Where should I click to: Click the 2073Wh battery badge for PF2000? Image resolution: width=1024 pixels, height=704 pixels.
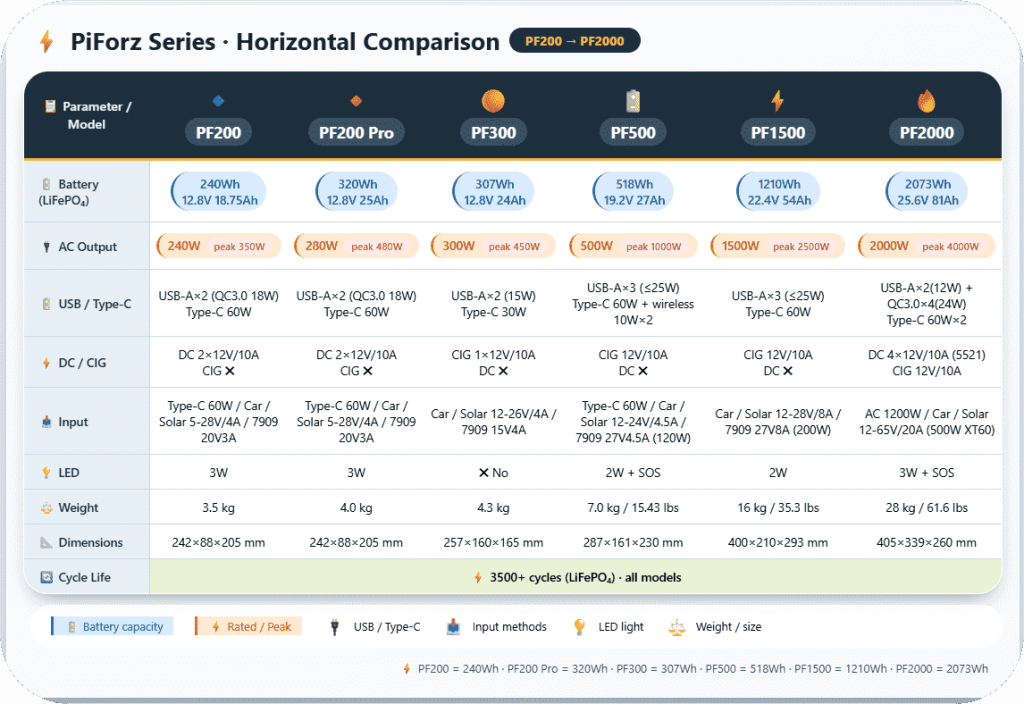(928, 192)
